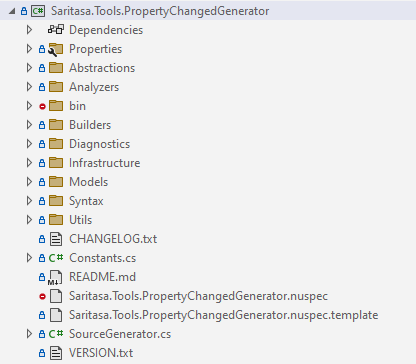Expand the Analyzers folder arrow
The image size is (416, 364).
click(29, 87)
